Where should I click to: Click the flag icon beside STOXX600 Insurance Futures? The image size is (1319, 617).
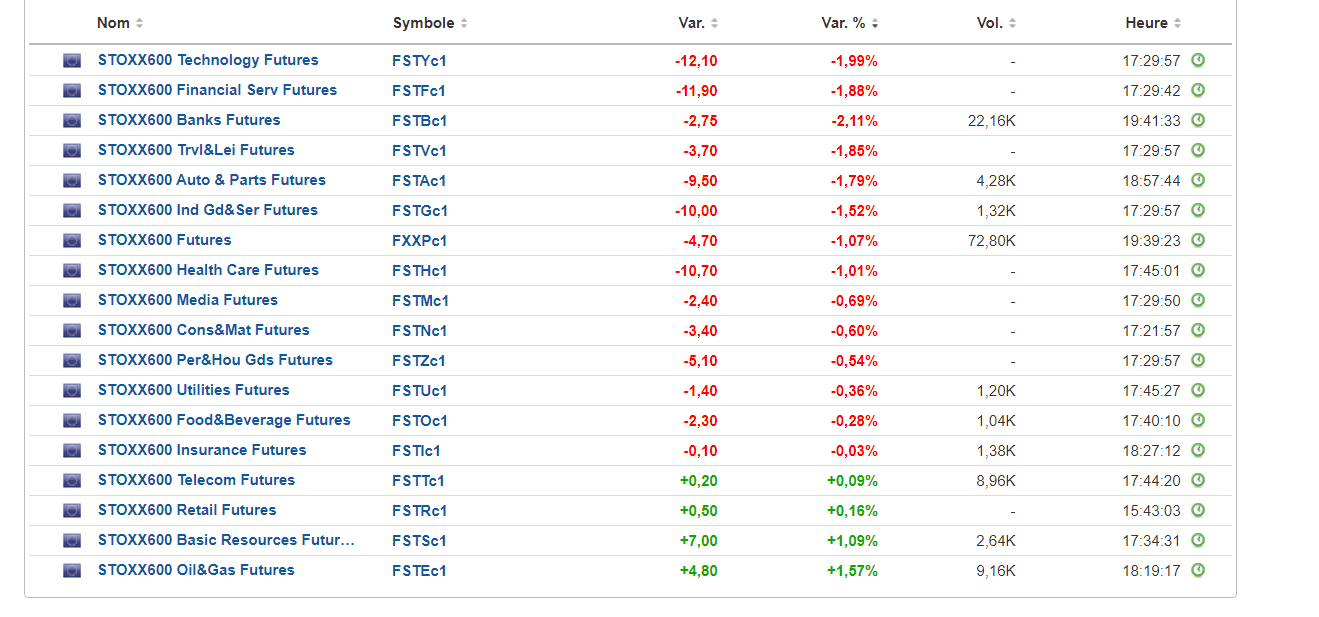coord(71,450)
